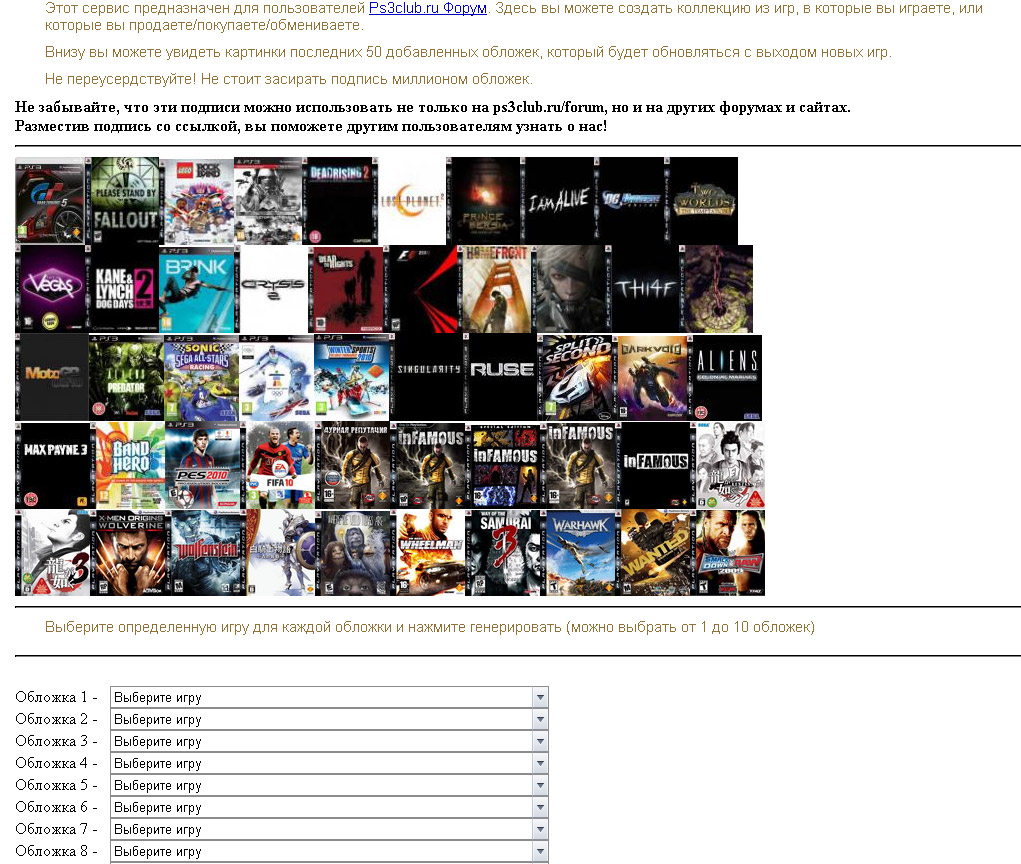Expand the Обложка 5 game selector
Screen dimensions: 1021x864
click(329, 785)
